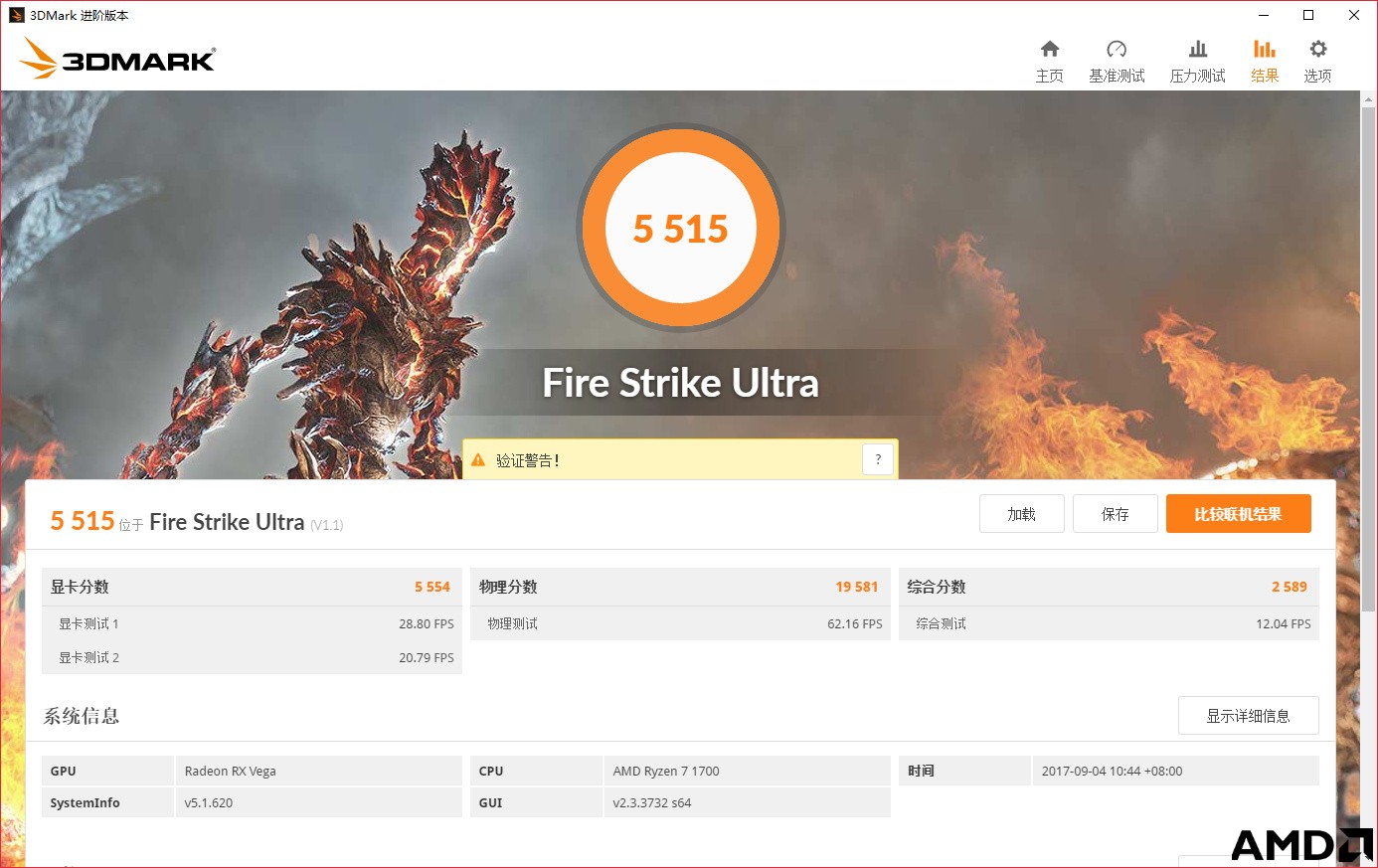Viewport: 1378px width, 868px height.
Task: Click the 系统信息 section heading
Action: (82, 716)
